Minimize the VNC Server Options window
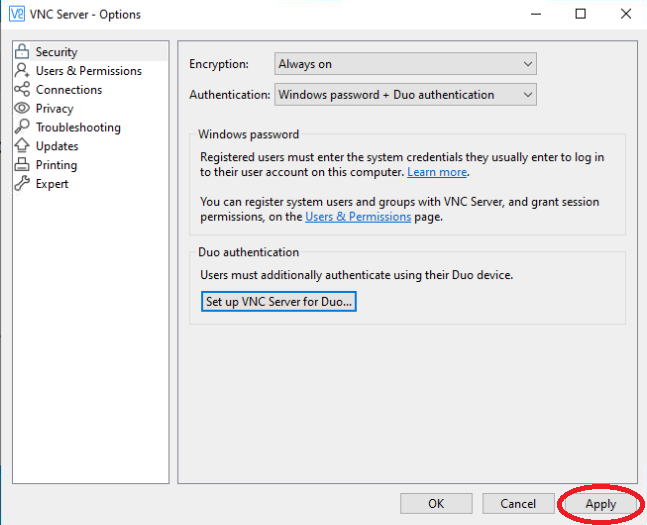This screenshot has height=525, width=647. point(536,14)
